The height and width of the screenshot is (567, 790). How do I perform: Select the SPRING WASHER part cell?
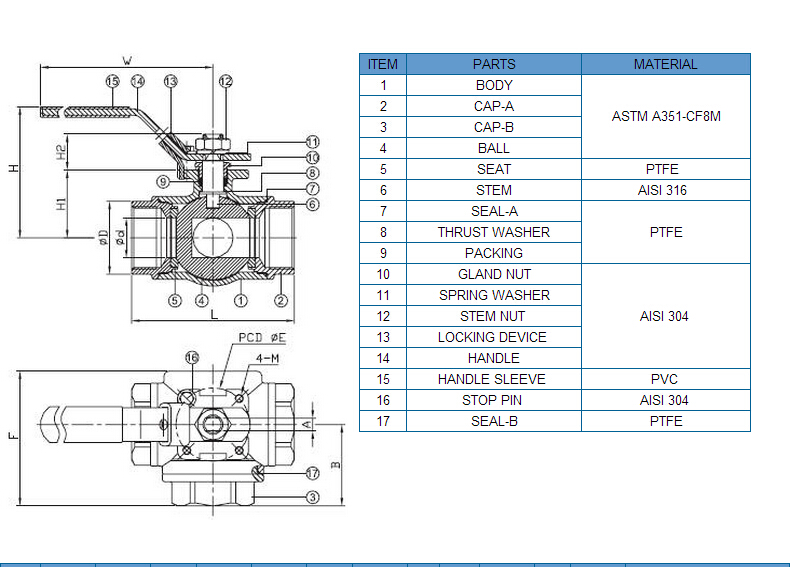pyautogui.click(x=494, y=295)
